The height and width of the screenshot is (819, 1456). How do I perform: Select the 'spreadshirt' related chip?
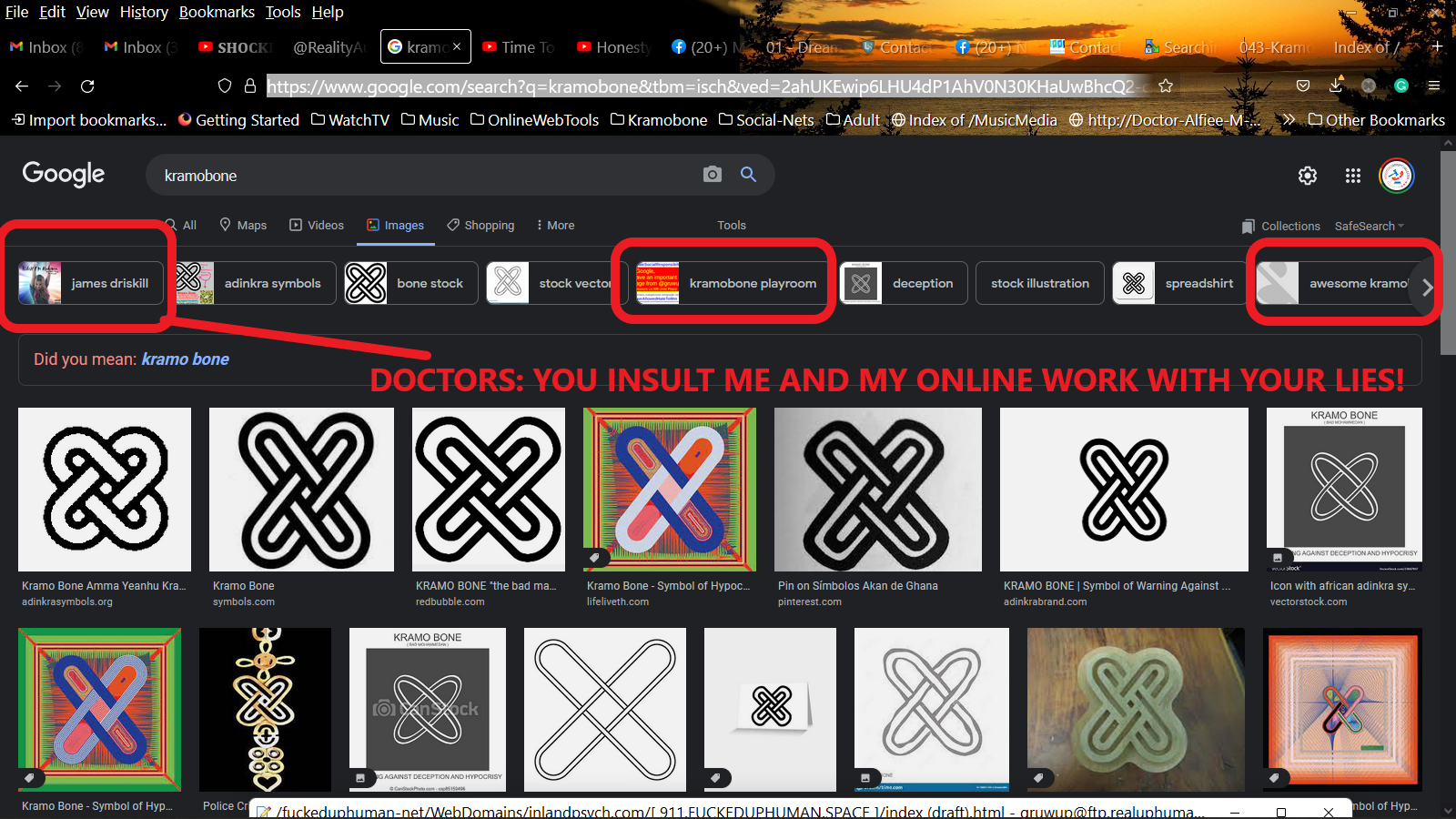pos(1179,283)
